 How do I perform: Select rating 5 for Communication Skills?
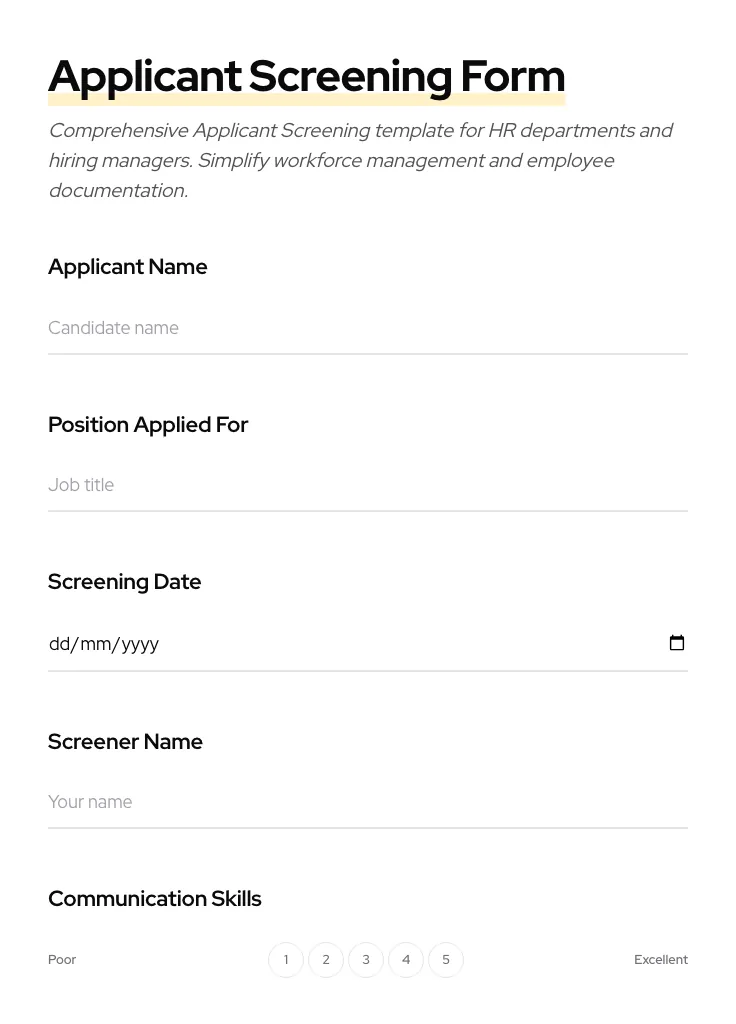click(x=446, y=959)
